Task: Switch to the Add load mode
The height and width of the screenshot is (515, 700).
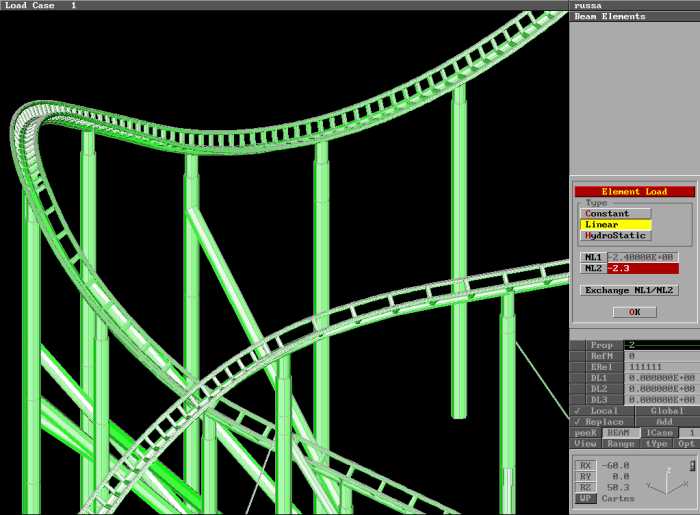Action: point(667,422)
